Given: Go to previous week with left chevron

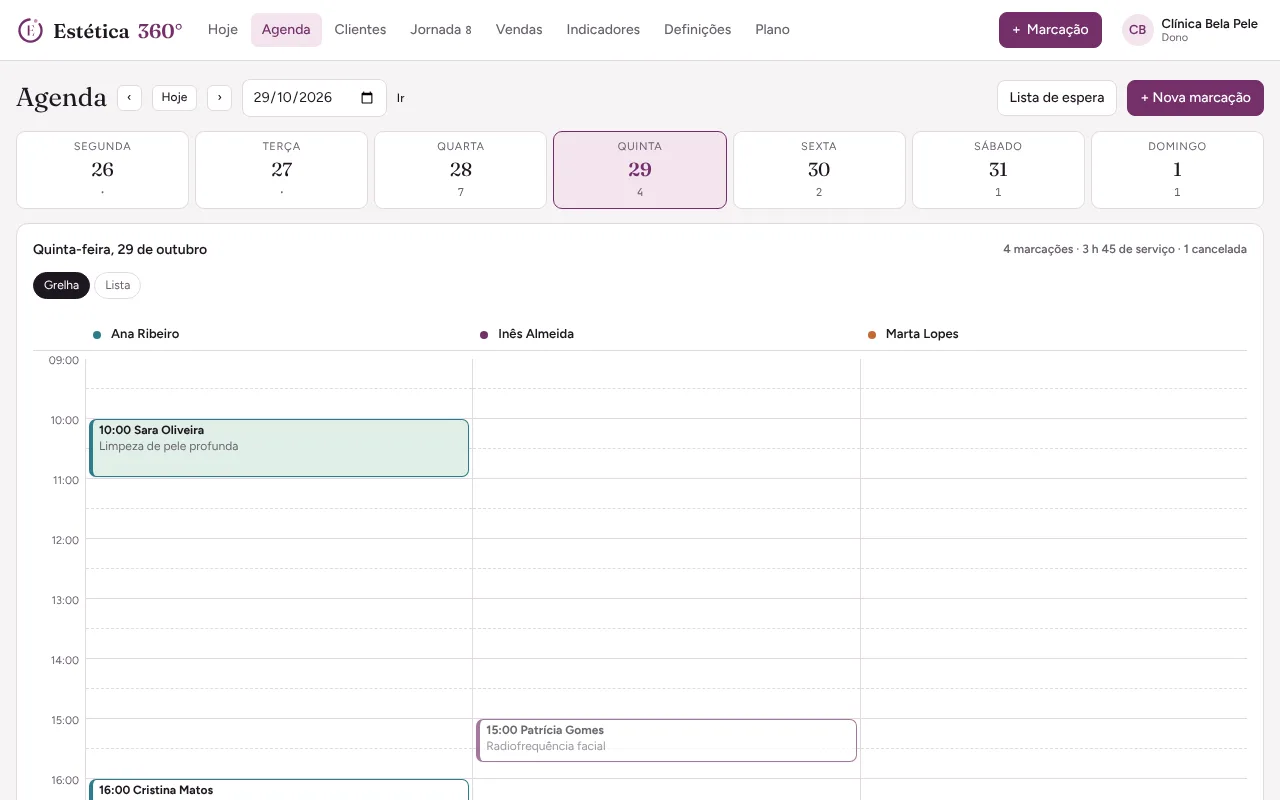Looking at the screenshot, I should (129, 98).
